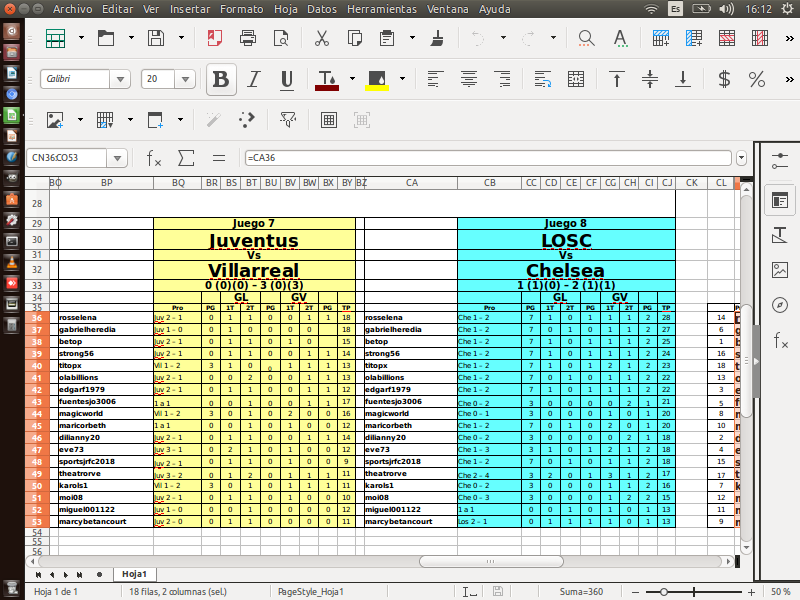Open the sidebar Gallery panel
This screenshot has width=800, height=600.
coord(780,270)
